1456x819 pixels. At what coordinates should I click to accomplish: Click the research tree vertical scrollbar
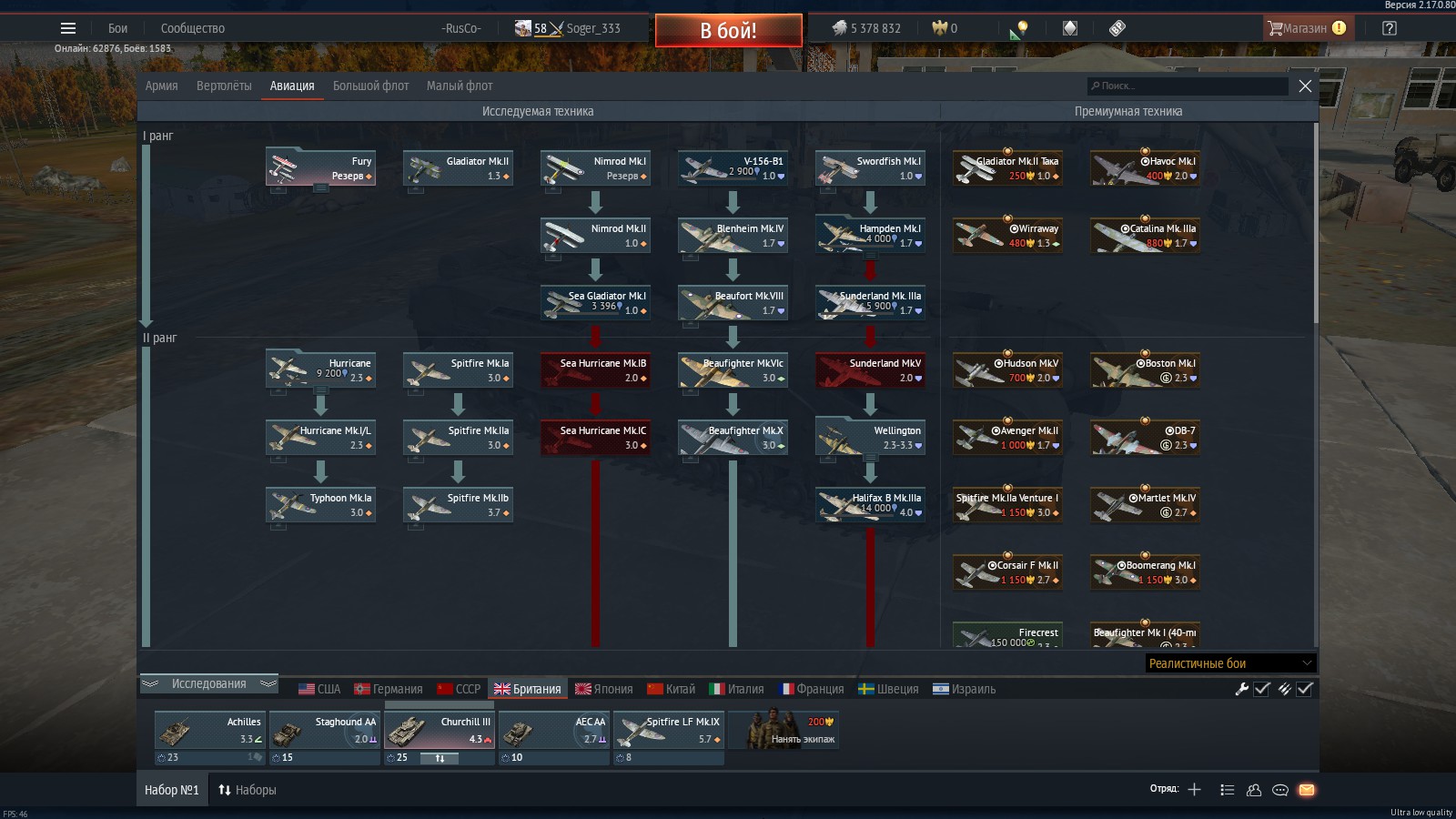[x=1315, y=224]
